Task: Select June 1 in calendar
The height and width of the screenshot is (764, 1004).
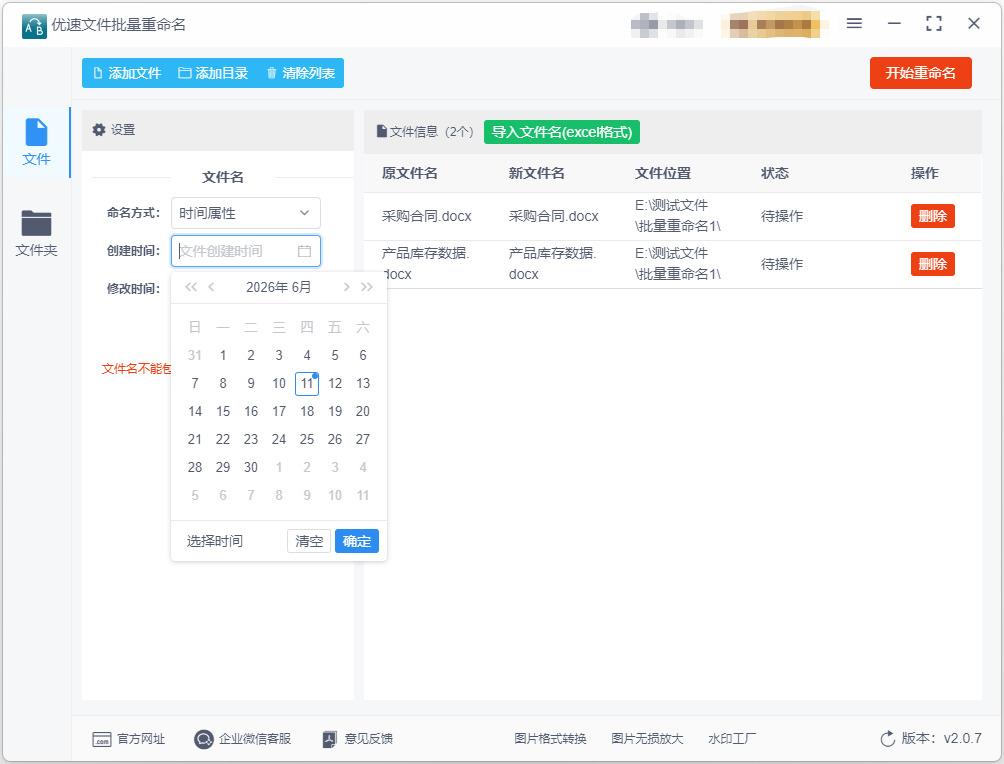Action: 223,355
